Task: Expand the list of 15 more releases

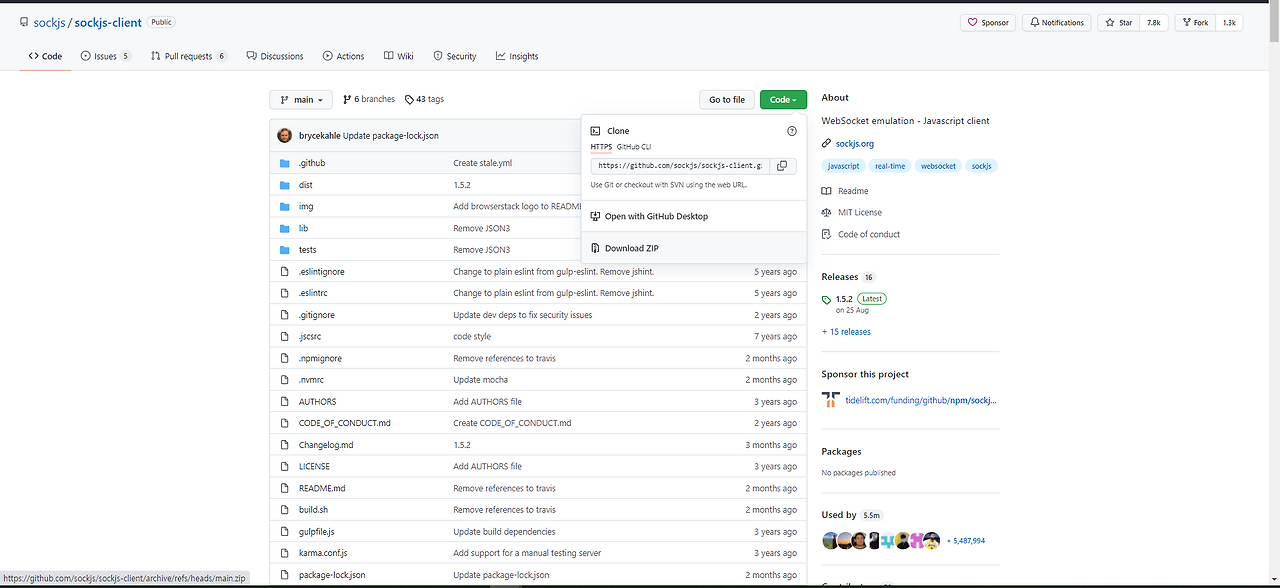Action: (x=846, y=331)
